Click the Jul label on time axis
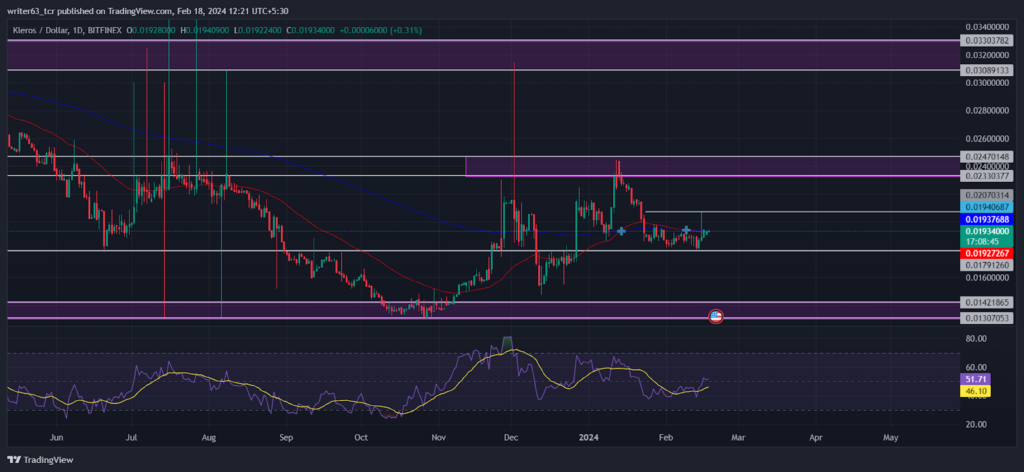Screen dimensions: 1024x472 (x=133, y=436)
